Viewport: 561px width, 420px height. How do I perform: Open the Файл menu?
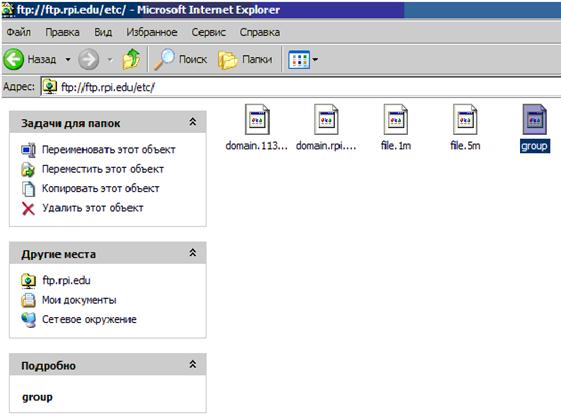[19, 32]
